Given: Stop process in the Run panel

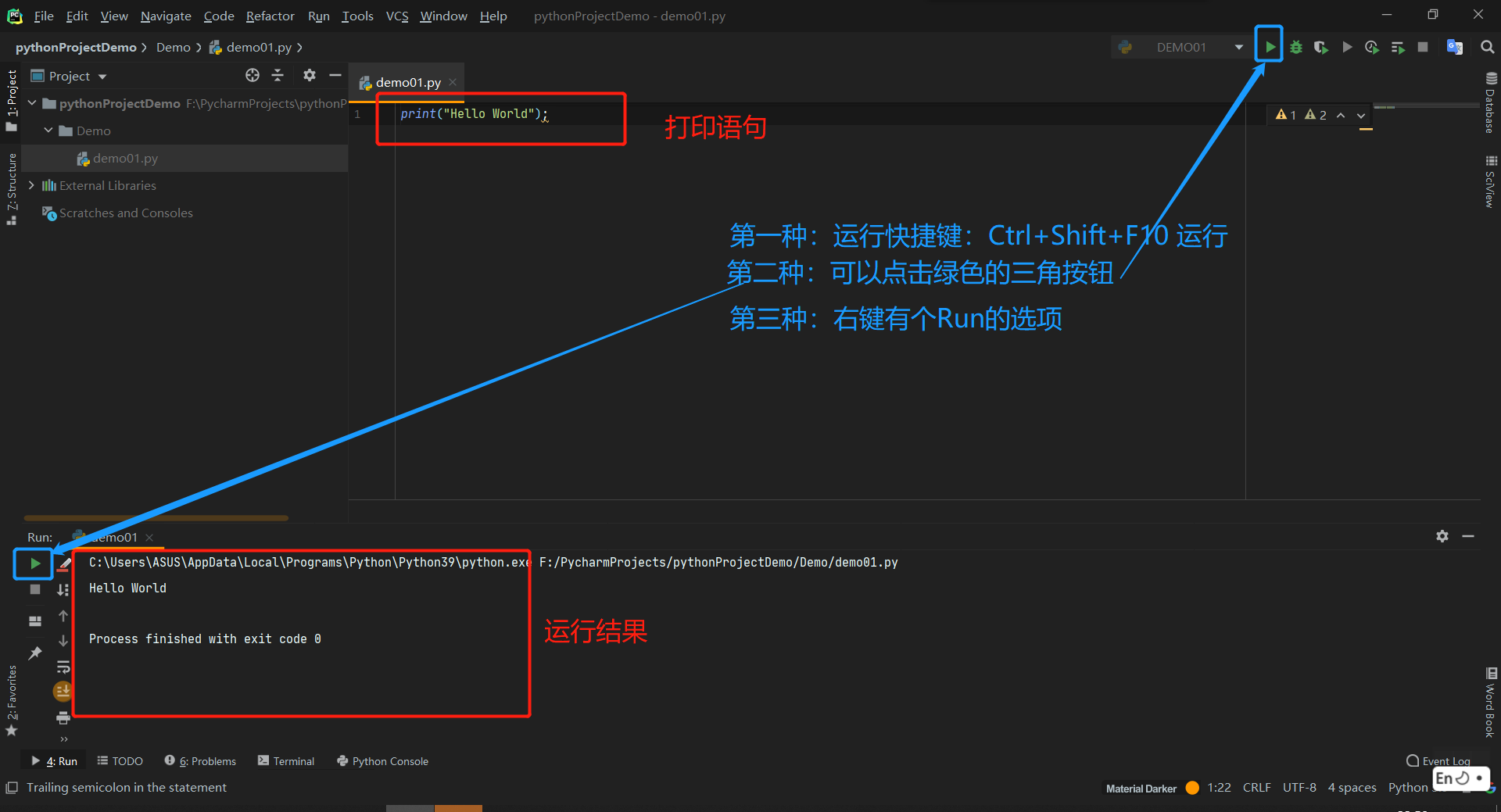Looking at the screenshot, I should tap(34, 589).
